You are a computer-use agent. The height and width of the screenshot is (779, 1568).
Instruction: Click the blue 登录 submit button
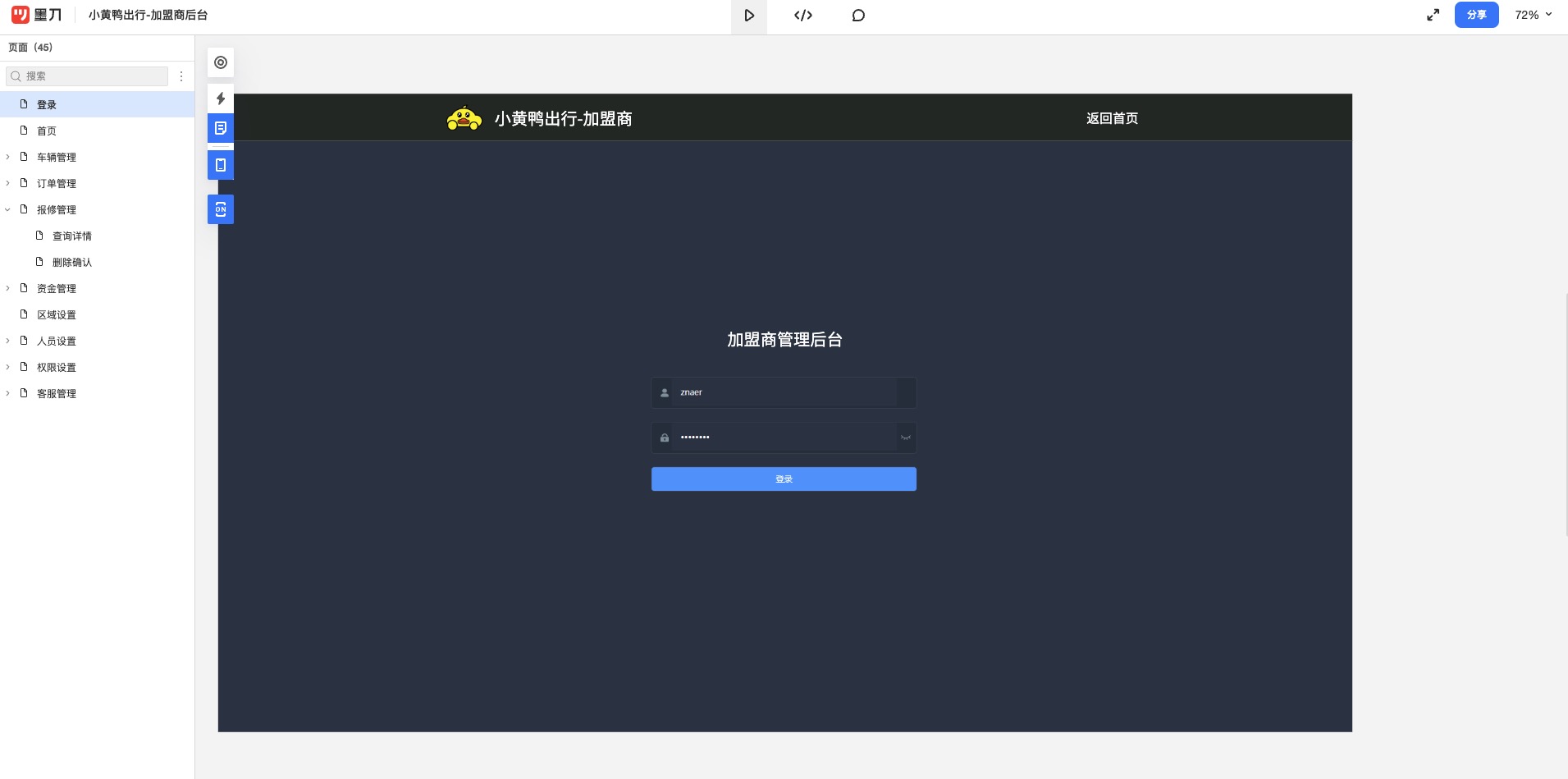(x=784, y=479)
